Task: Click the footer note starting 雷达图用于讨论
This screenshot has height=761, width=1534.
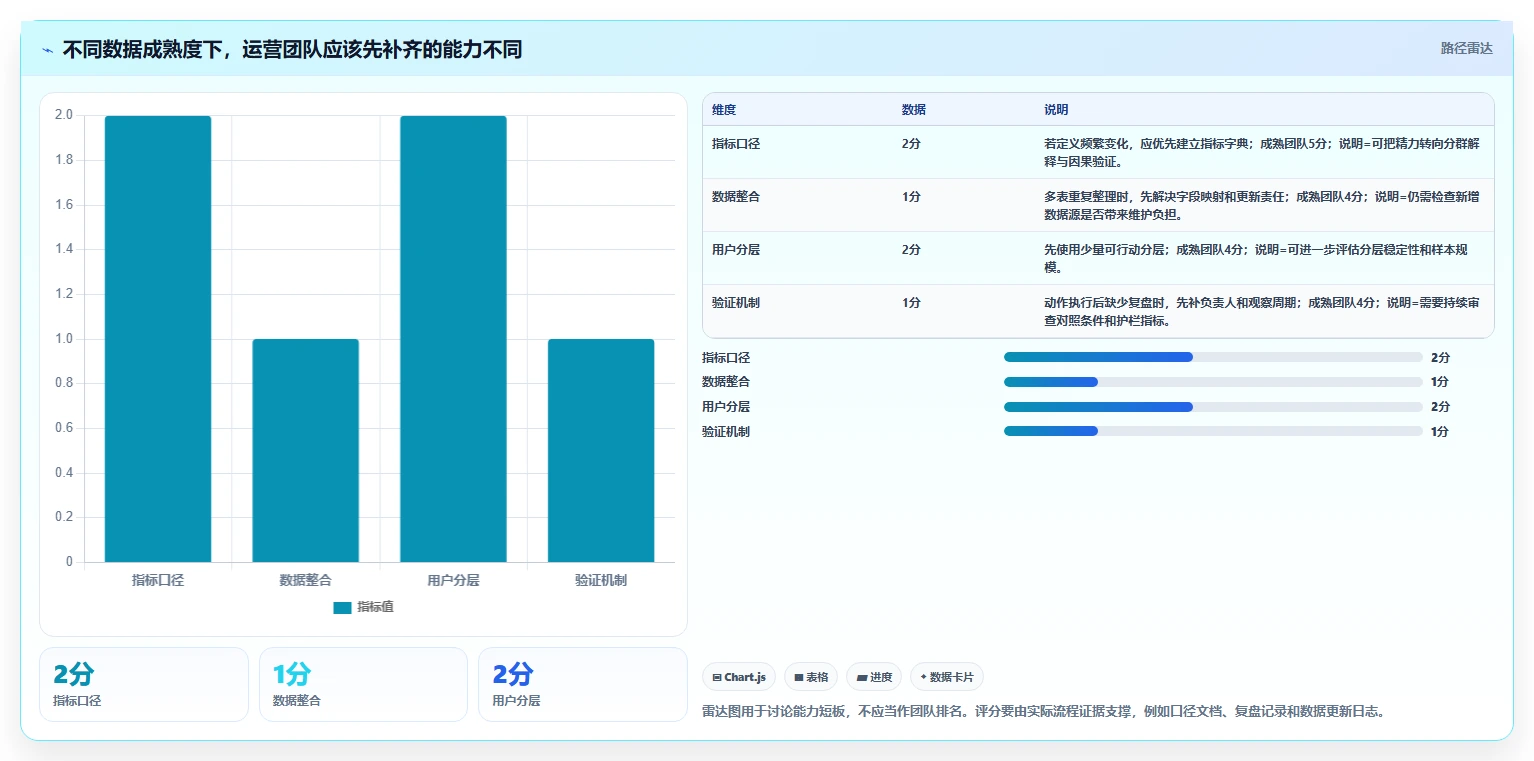Action: click(x=1043, y=712)
